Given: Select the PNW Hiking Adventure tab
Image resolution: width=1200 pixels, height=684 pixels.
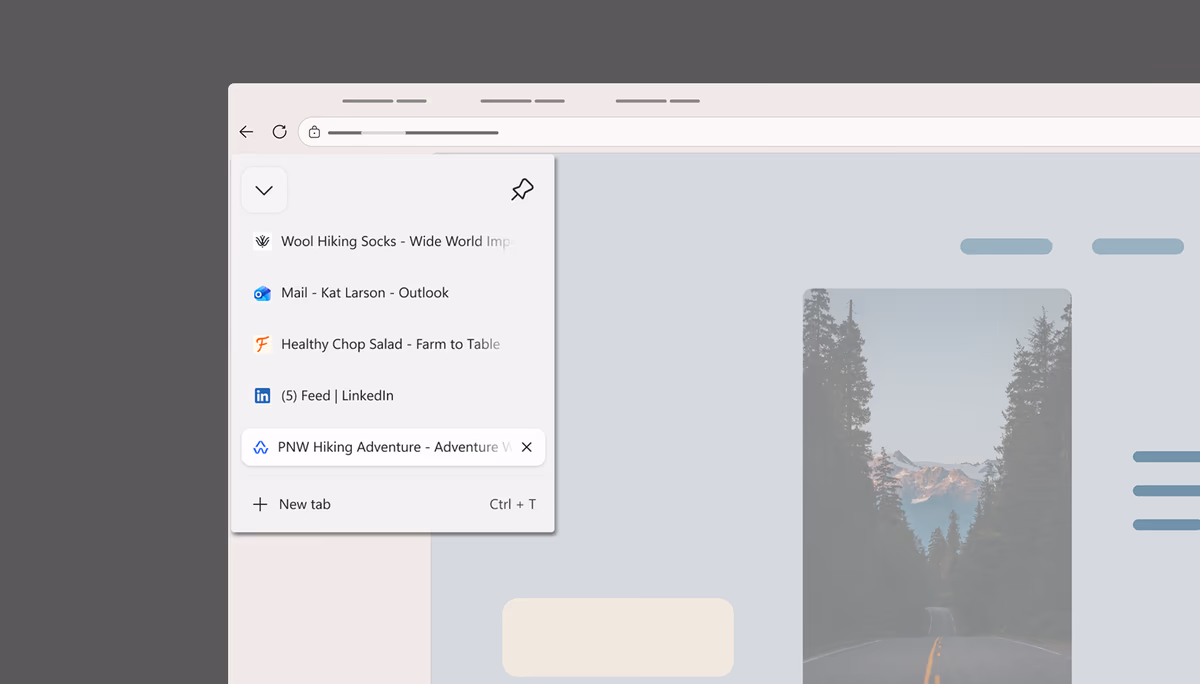Looking at the screenshot, I should click(393, 447).
